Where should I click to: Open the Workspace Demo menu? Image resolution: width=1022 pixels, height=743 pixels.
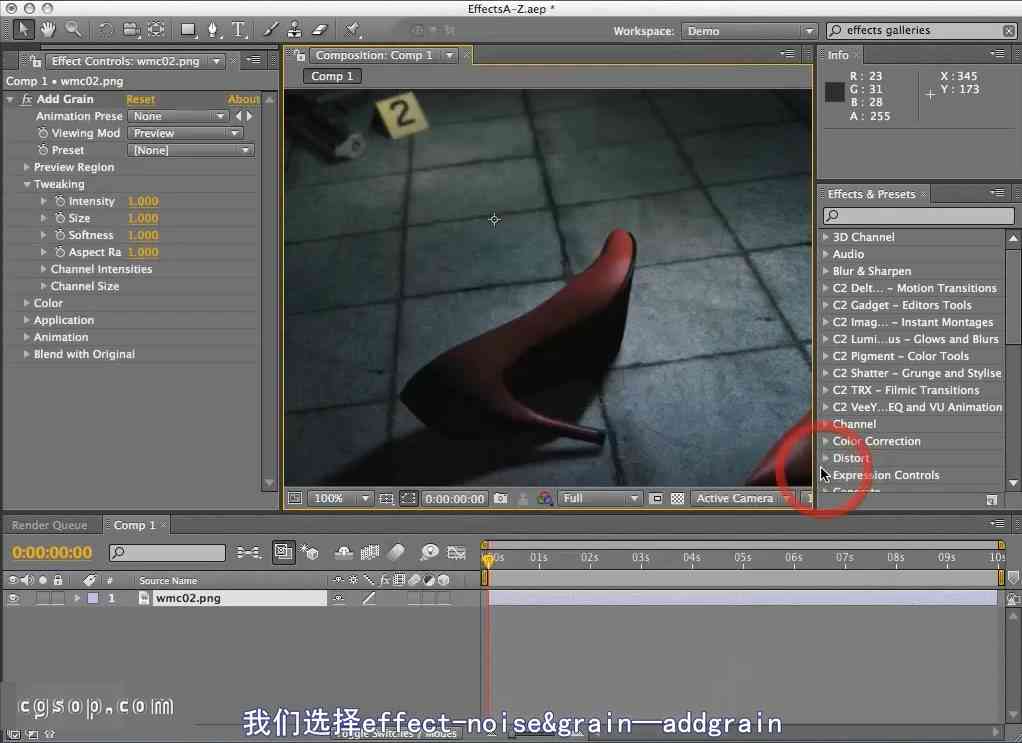point(749,31)
